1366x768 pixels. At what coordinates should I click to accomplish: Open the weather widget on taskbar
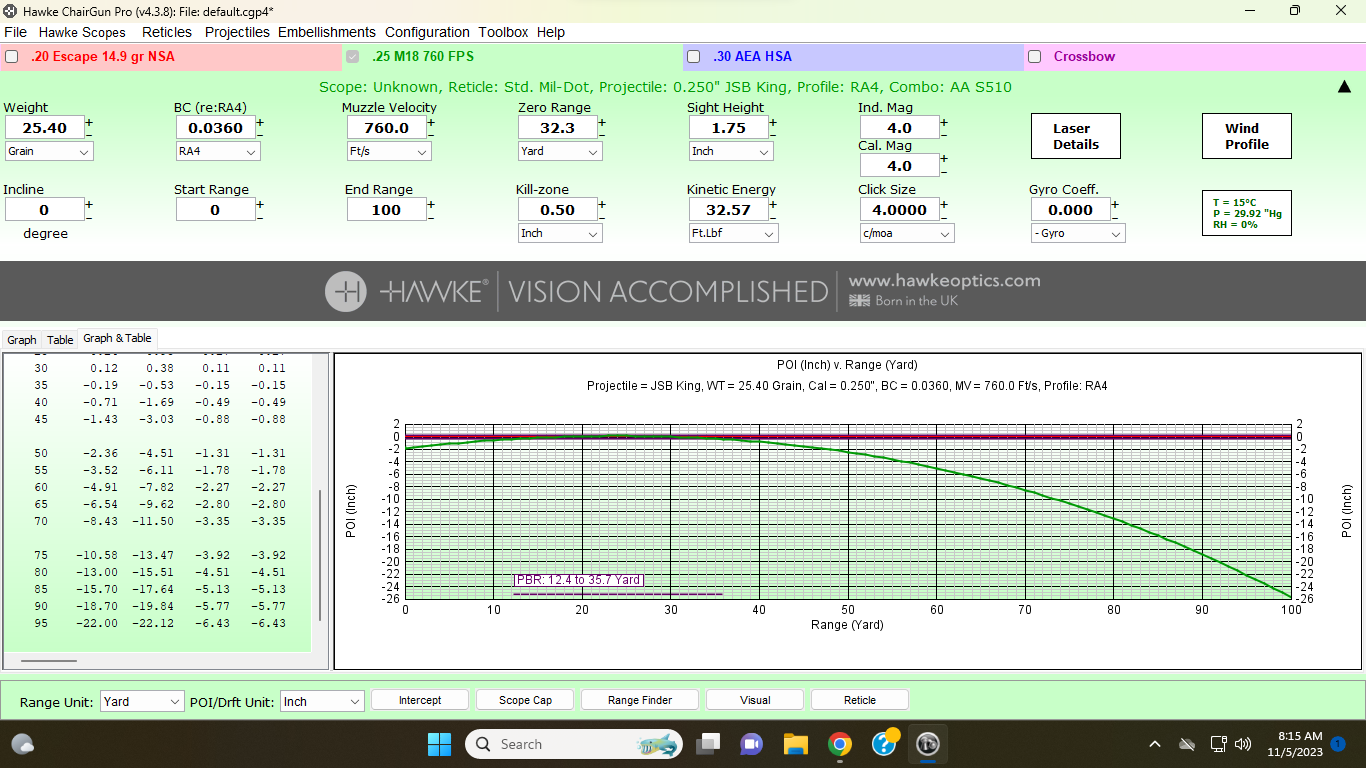[23, 744]
